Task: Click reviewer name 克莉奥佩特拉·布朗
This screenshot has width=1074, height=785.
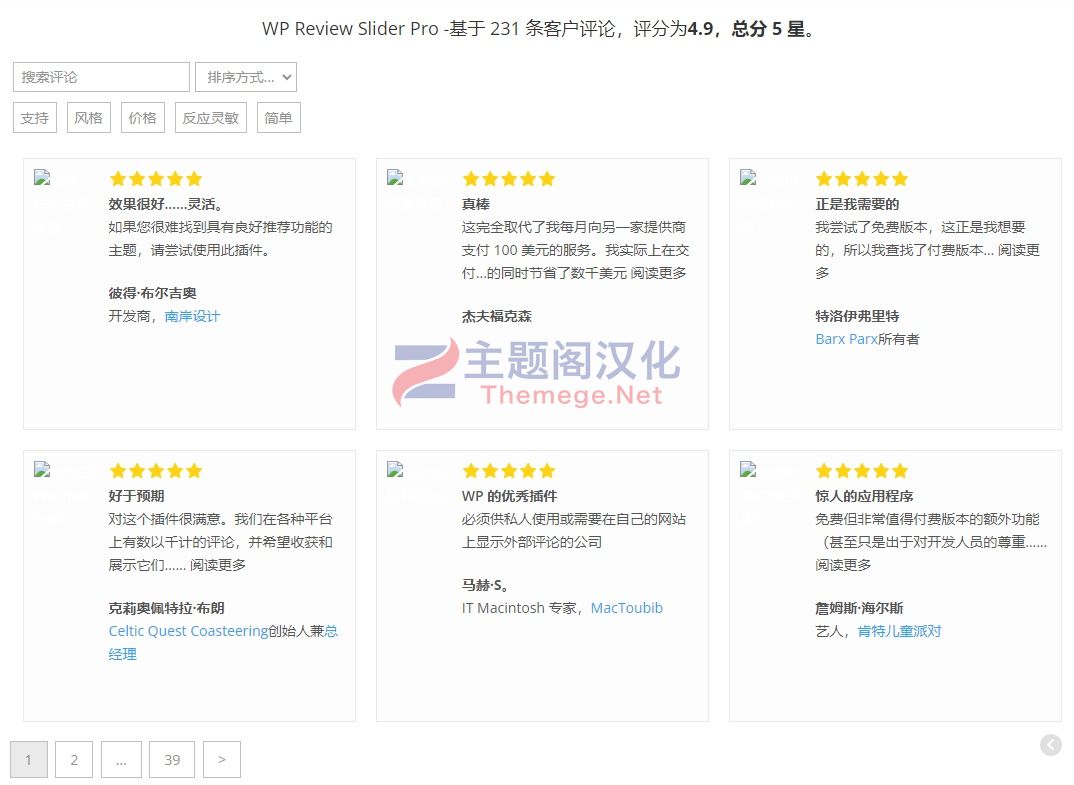Action: point(166,608)
